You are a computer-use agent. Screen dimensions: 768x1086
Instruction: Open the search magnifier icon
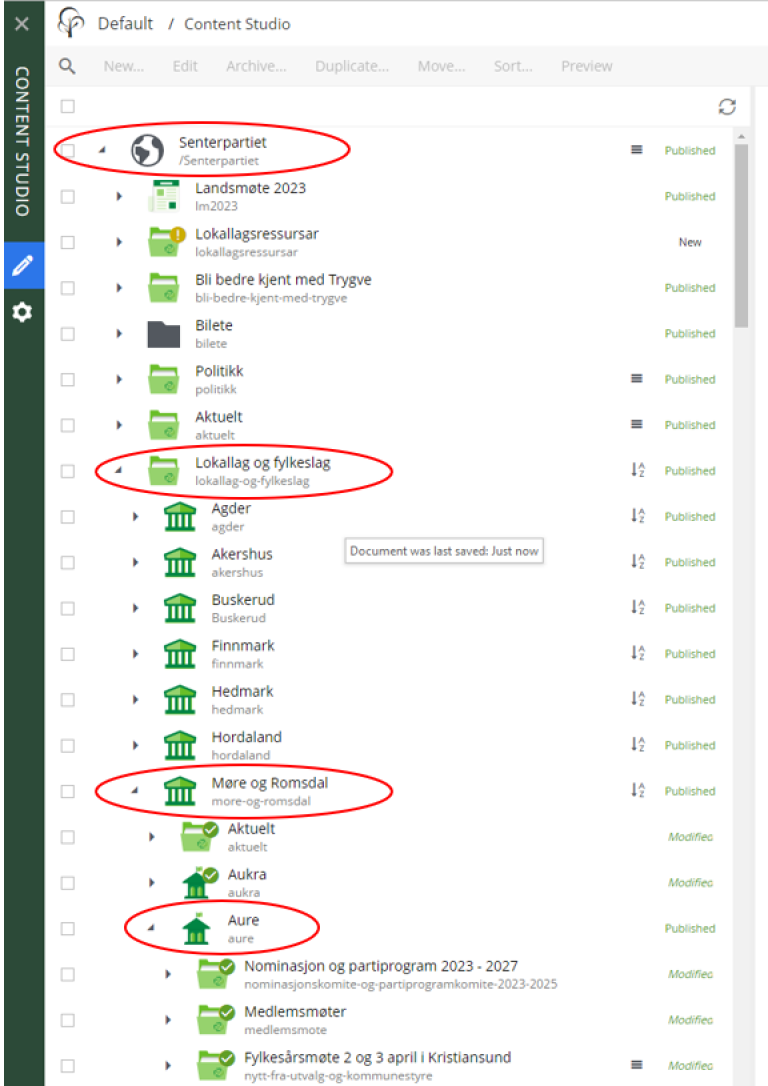[x=67, y=66]
